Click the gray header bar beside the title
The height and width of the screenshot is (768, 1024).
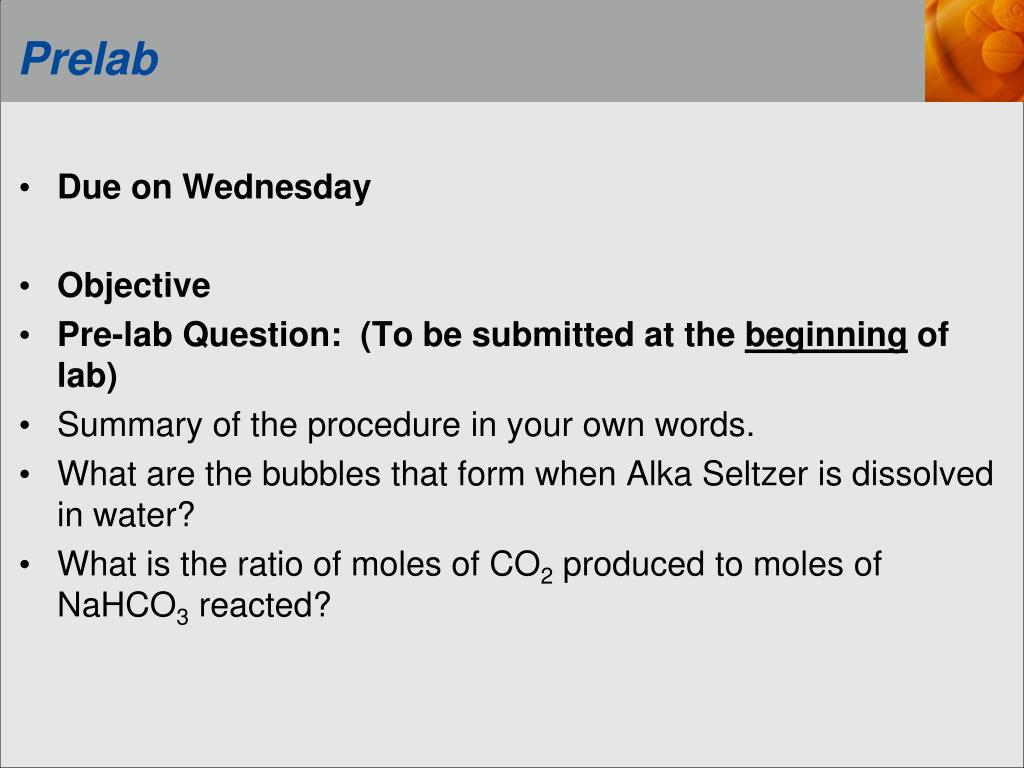542,51
